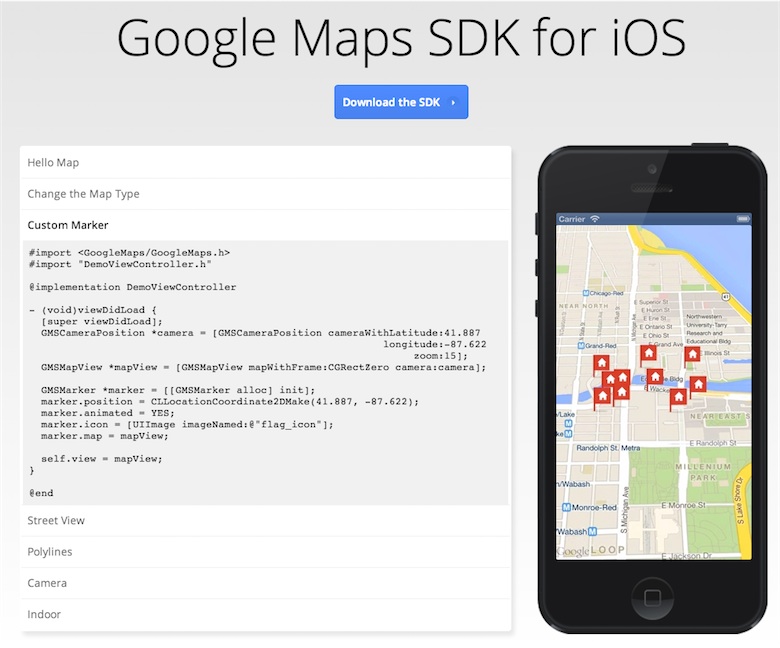Click the page title Google Maps SDK for iOS

tap(401, 38)
